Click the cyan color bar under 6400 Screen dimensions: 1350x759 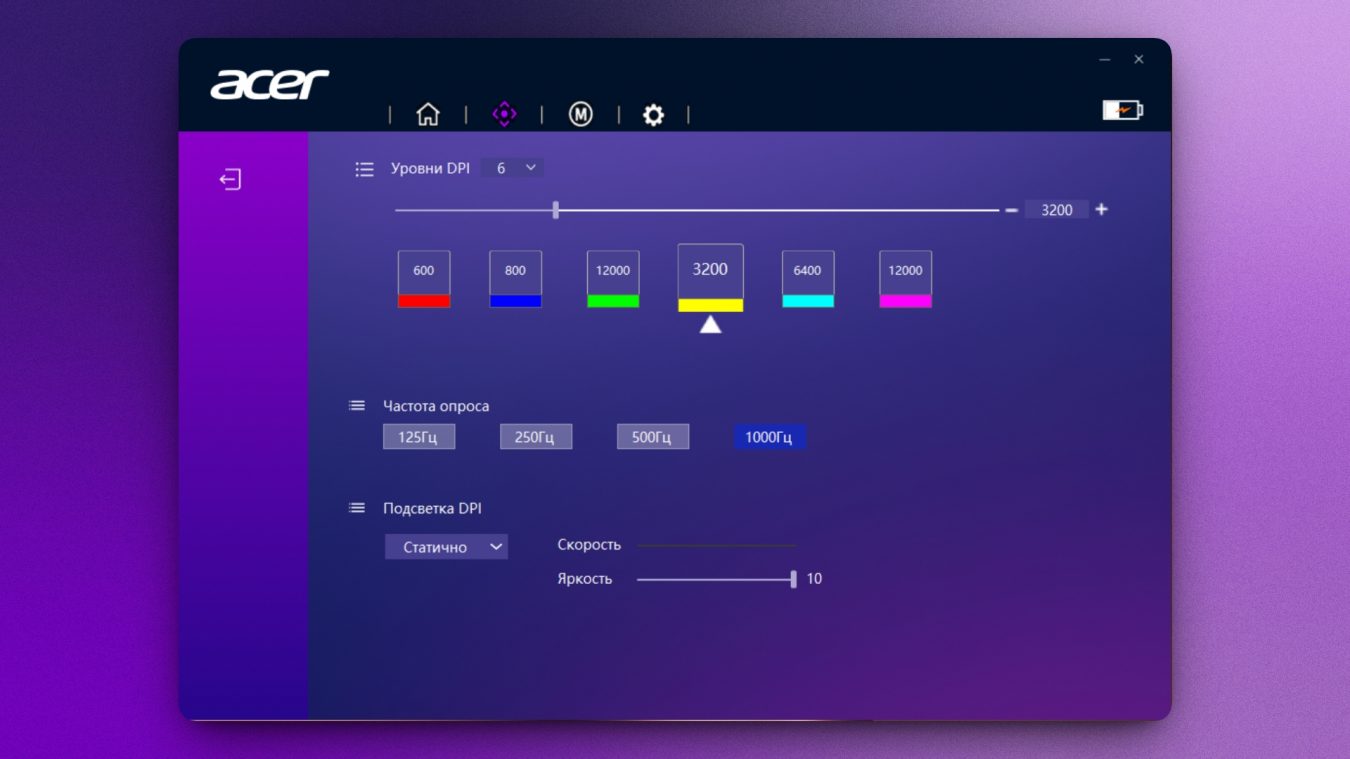[x=808, y=301]
